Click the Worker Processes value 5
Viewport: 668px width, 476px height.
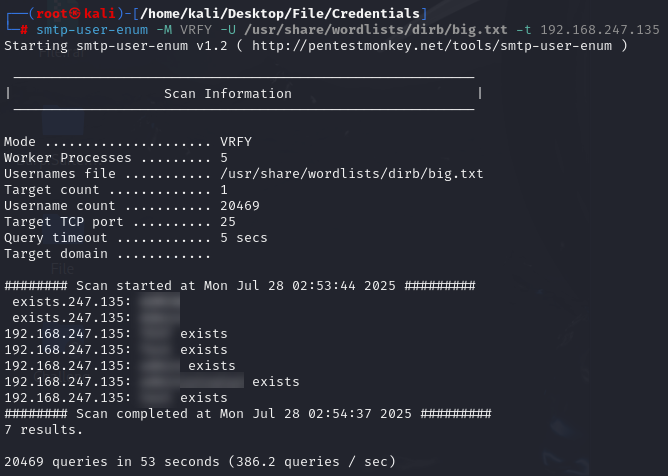(x=224, y=158)
